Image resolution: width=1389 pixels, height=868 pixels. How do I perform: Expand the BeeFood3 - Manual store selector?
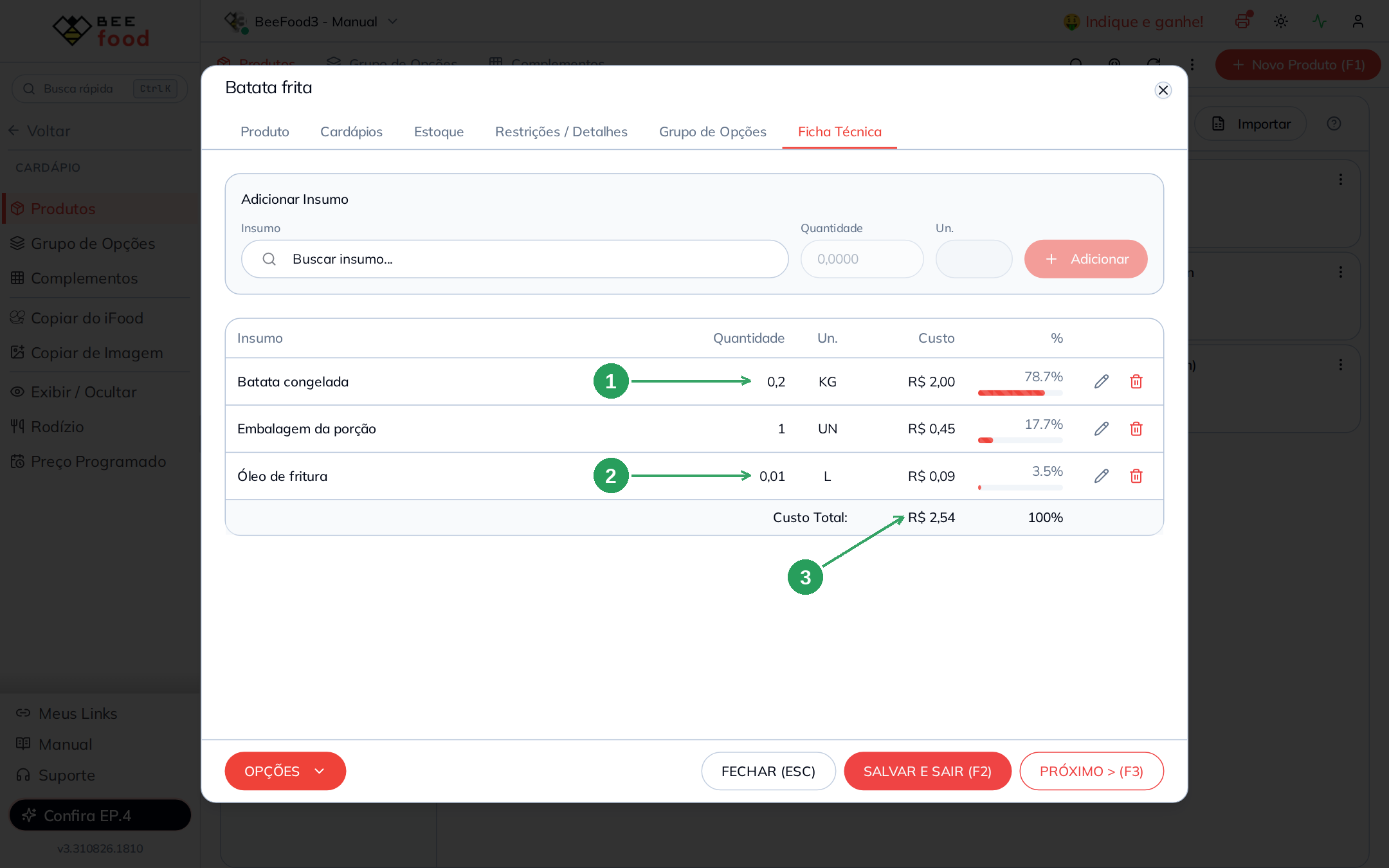[x=311, y=21]
